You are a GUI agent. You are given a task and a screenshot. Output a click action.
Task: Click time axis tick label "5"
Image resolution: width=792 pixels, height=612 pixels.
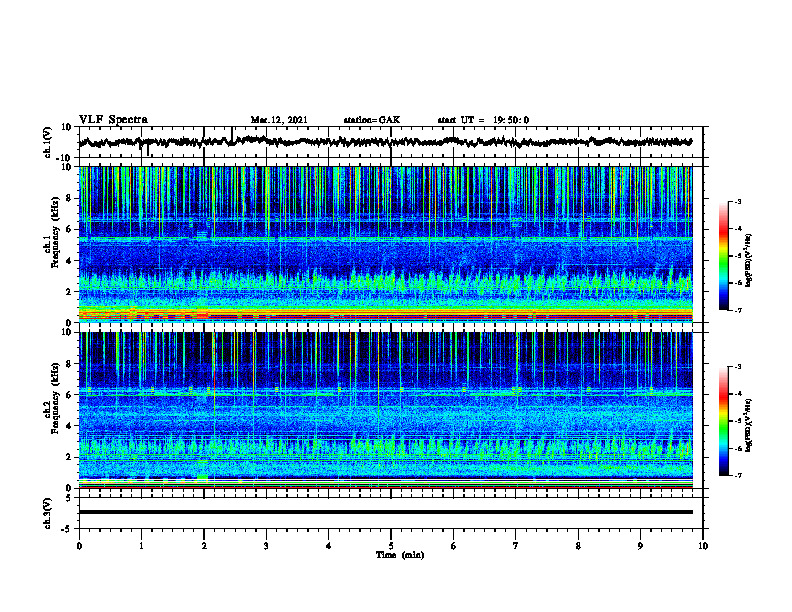[391, 546]
